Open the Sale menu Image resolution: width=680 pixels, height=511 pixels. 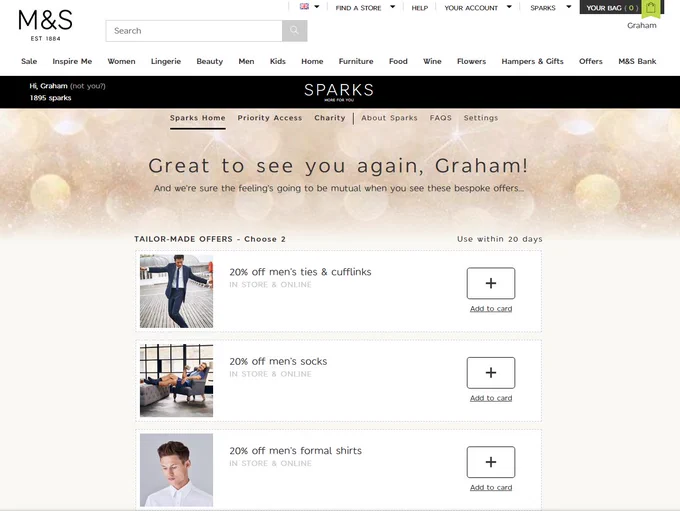click(29, 61)
